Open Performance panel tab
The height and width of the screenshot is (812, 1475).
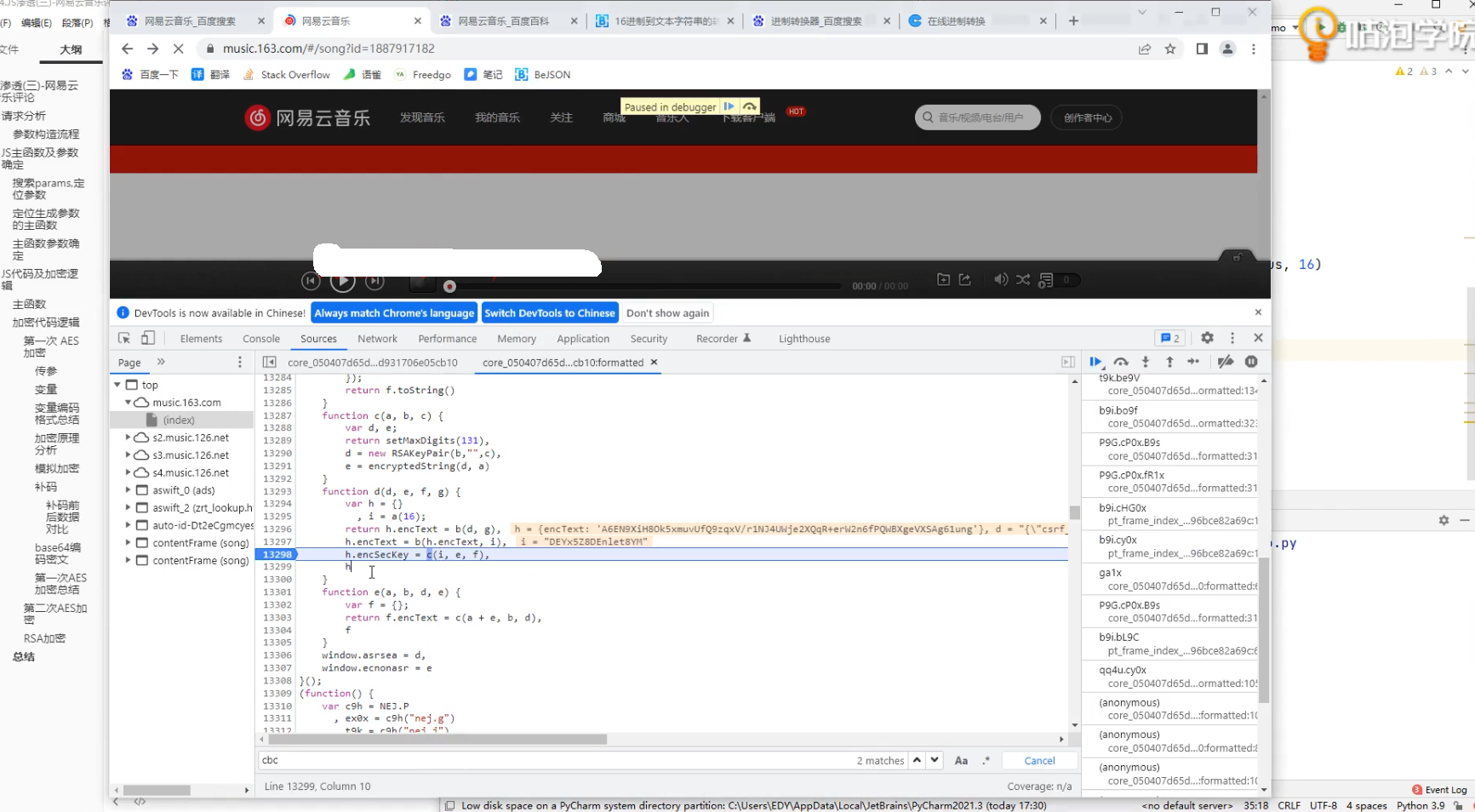[x=448, y=339]
